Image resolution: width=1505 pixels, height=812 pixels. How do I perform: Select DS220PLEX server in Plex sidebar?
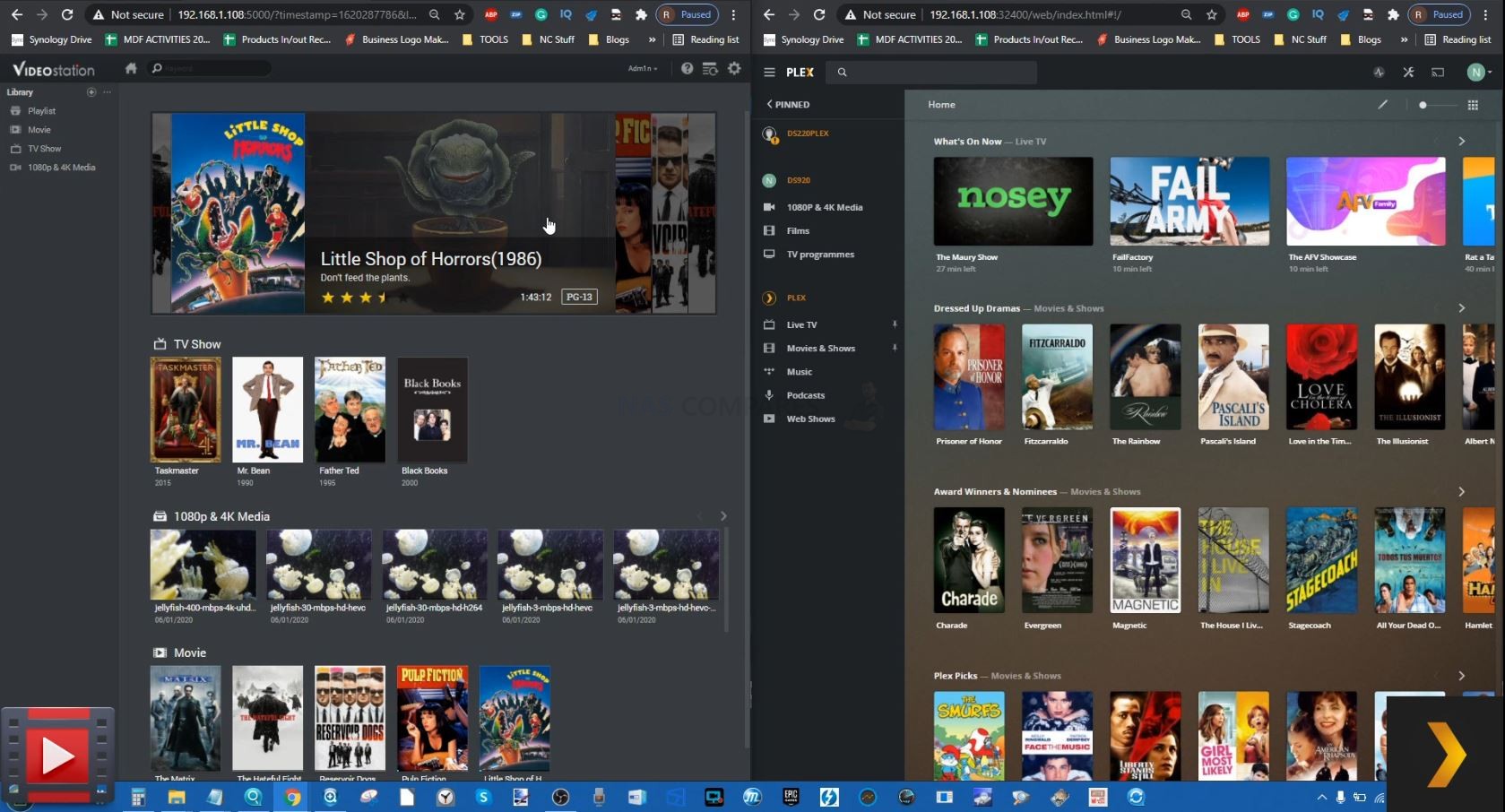coord(808,134)
